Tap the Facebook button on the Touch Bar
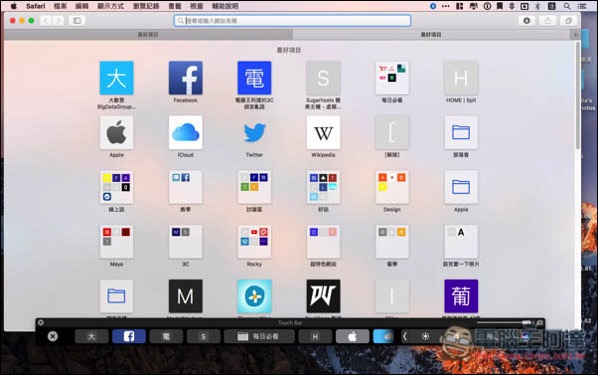598x375 pixels. (x=129, y=336)
